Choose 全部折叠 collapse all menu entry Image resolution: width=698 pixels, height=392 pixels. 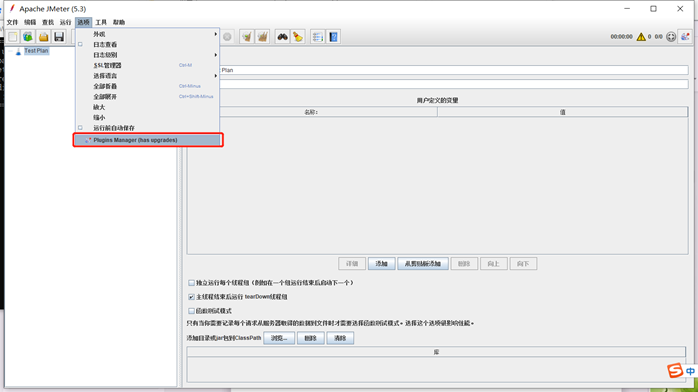click(147, 86)
